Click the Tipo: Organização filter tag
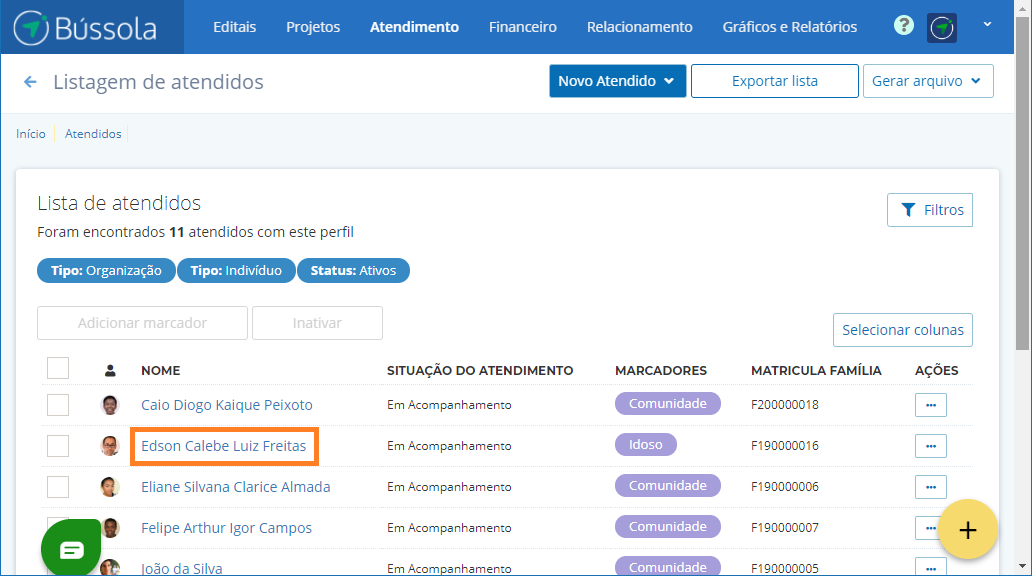This screenshot has width=1032, height=576. click(x=106, y=271)
